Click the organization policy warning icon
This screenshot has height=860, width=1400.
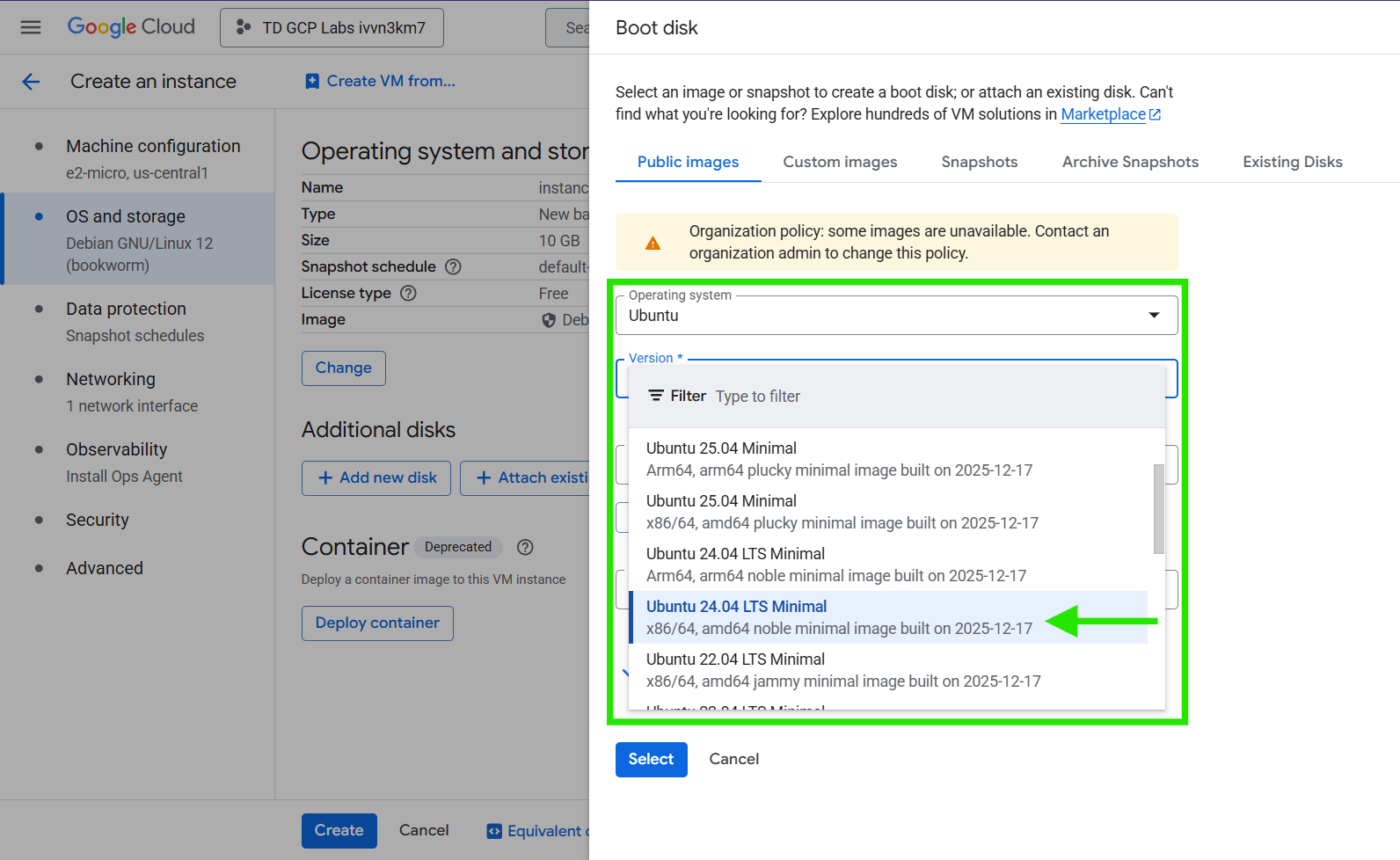point(653,243)
